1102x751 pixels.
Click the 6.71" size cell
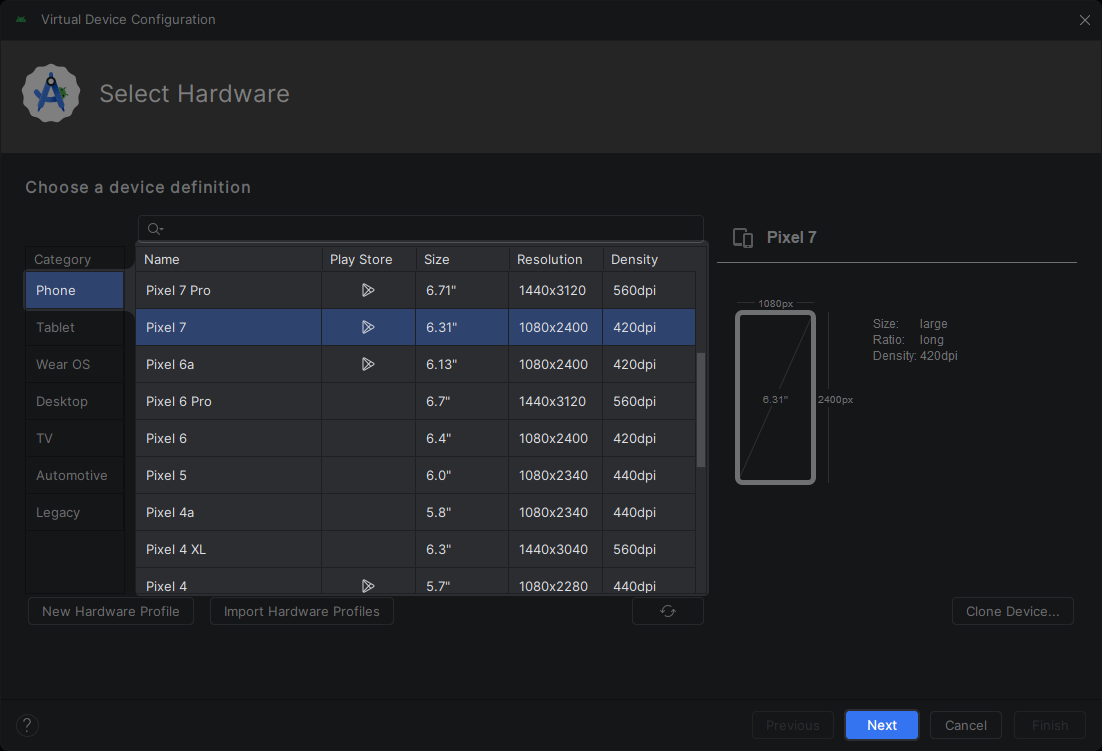[462, 290]
